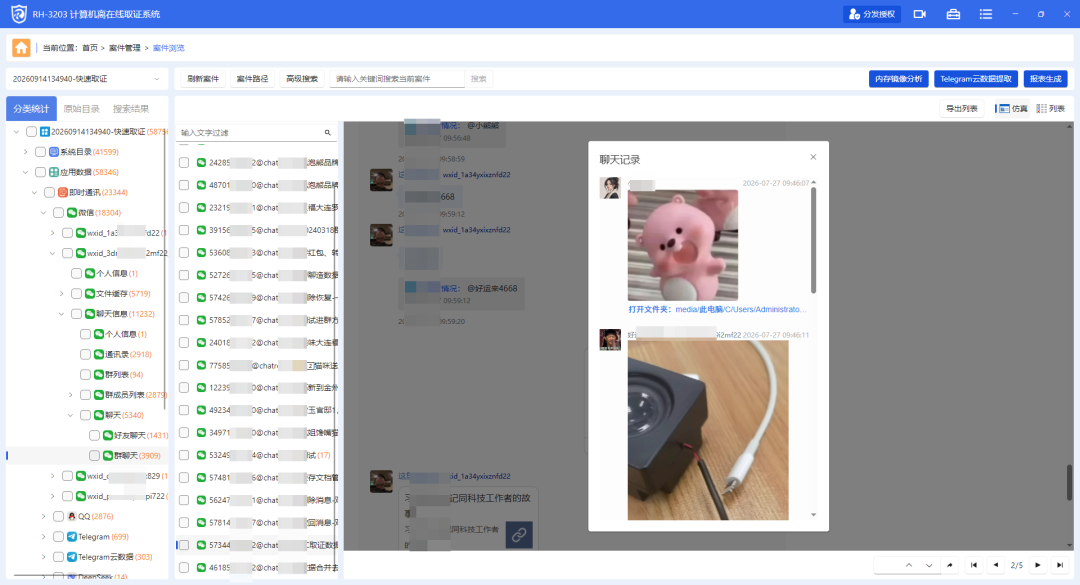
Task: Click the chat record popup scrollbar
Action: tap(813, 240)
